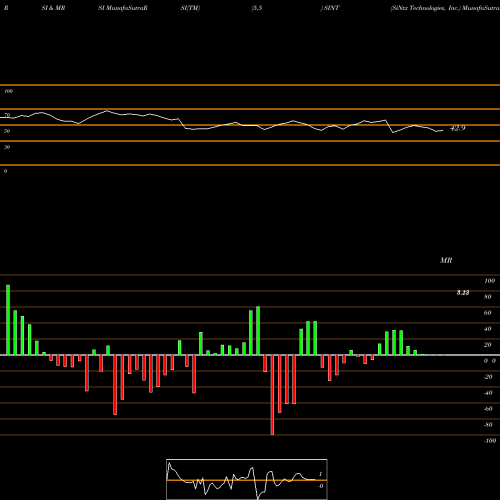This screenshot has height=500, width=500.
Task: Click the RSI value label 42.9
Action: click(x=457, y=128)
